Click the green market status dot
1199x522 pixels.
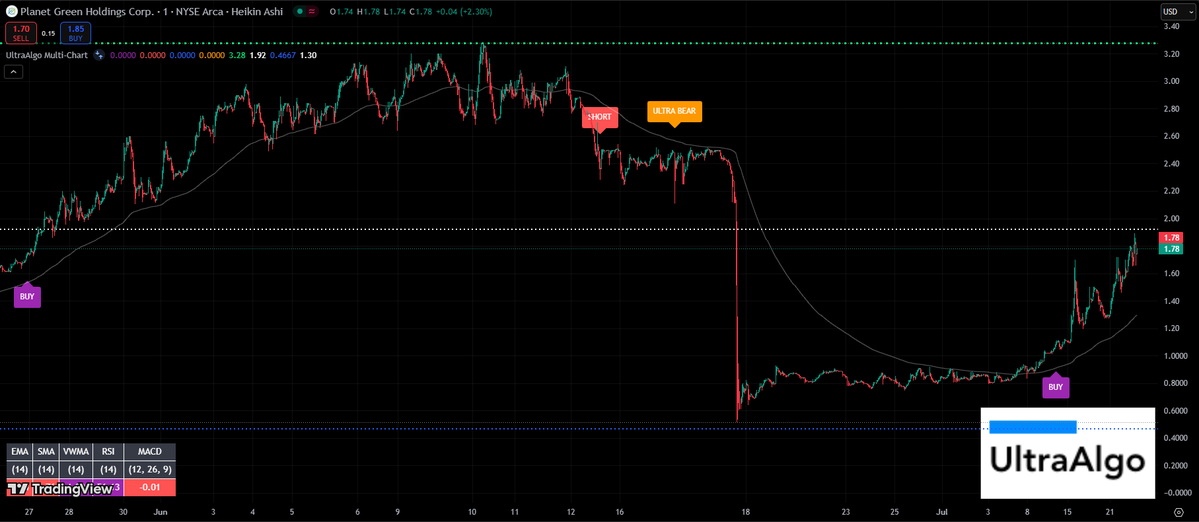pyautogui.click(x=301, y=12)
